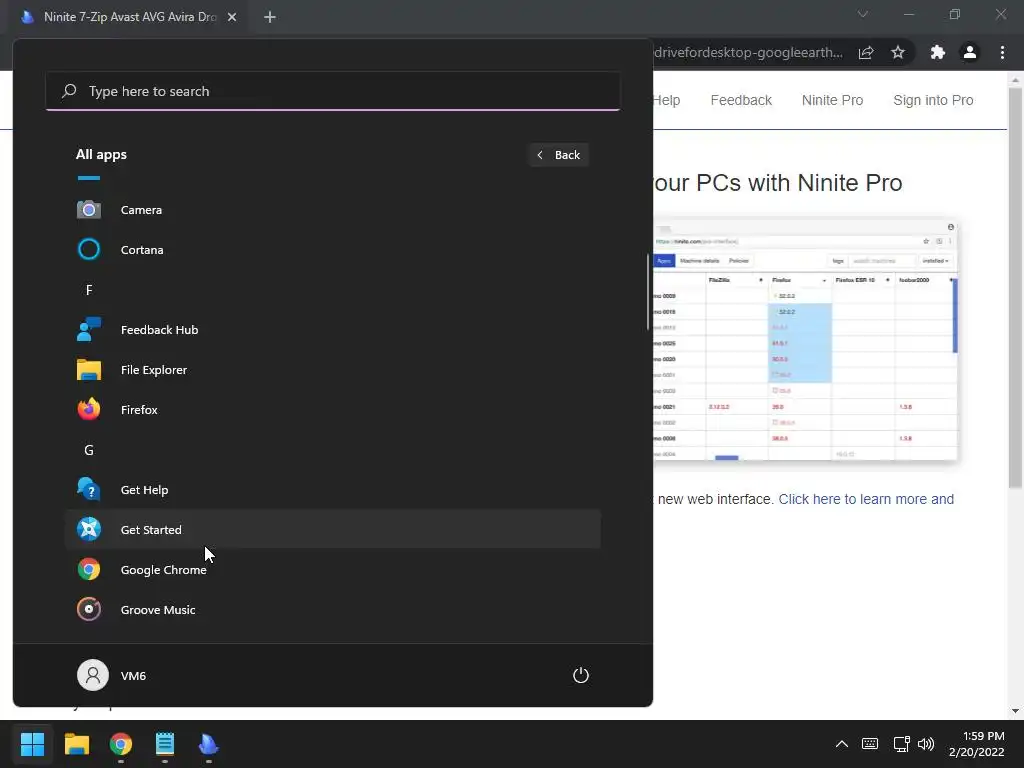Screen dimensions: 1024x768
Task: Click the power button in Start menu
Action: [x=581, y=675]
